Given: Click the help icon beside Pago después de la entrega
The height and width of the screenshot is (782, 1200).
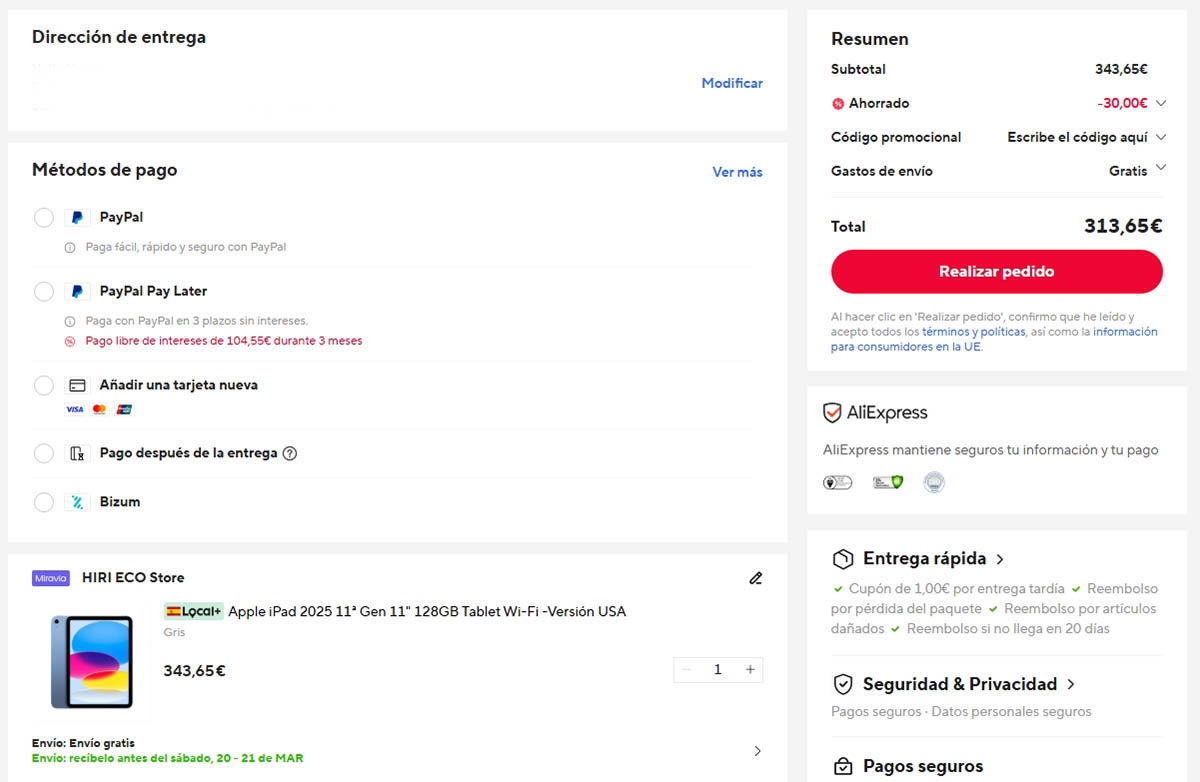Looking at the screenshot, I should click(x=290, y=453).
